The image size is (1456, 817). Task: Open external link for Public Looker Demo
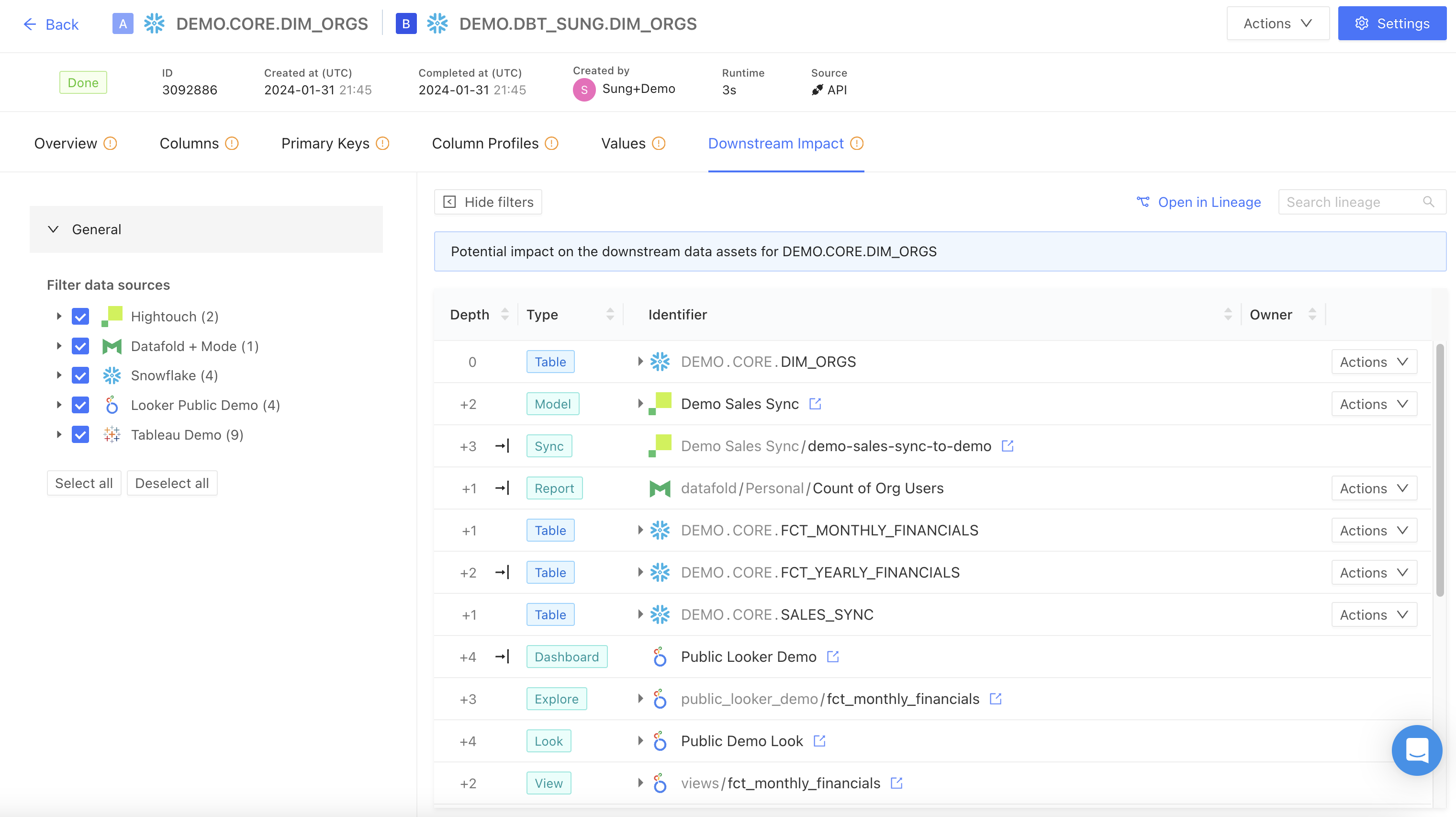(x=832, y=657)
